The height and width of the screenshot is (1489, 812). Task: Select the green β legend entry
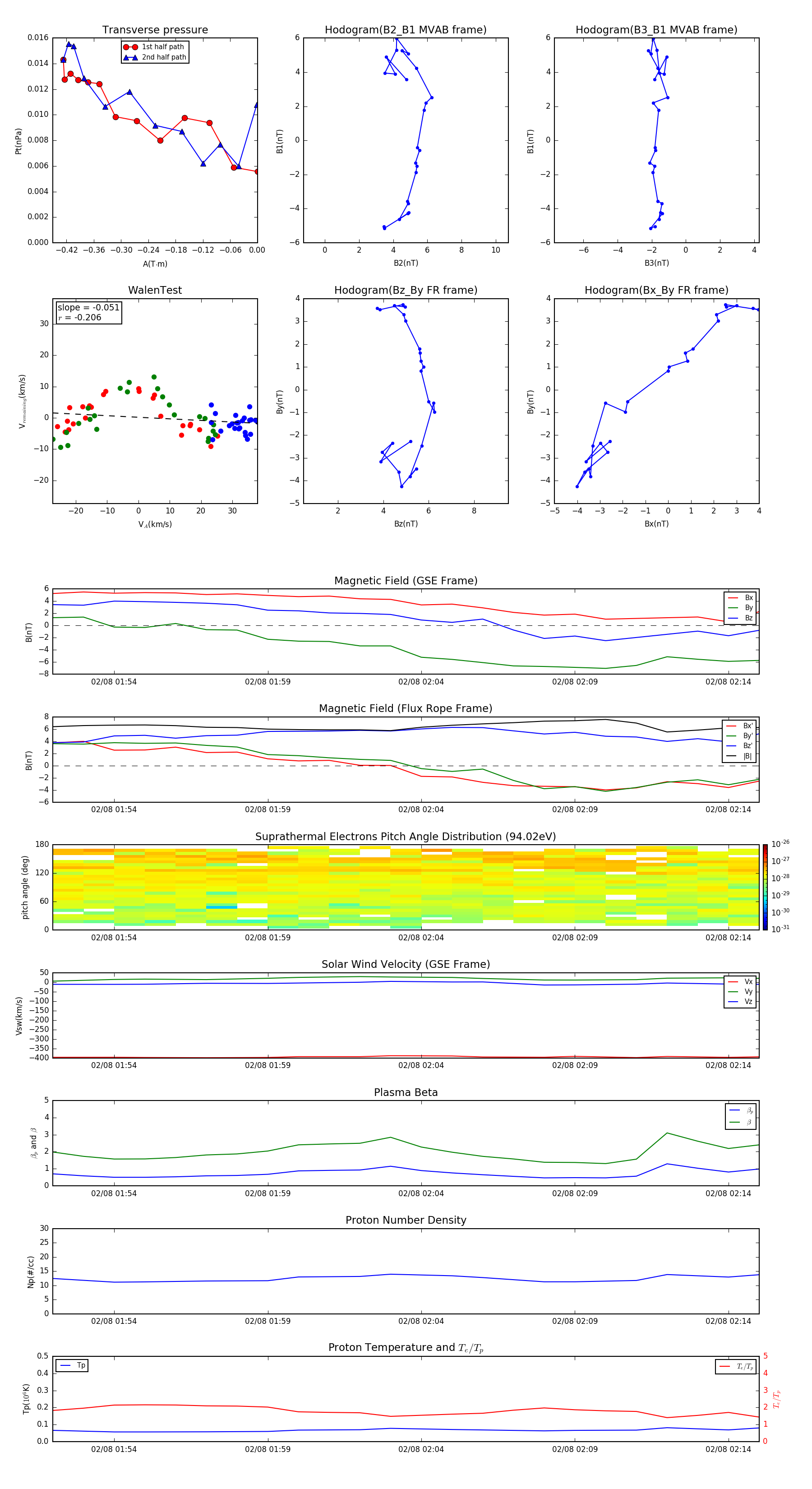pyautogui.click(x=742, y=1123)
